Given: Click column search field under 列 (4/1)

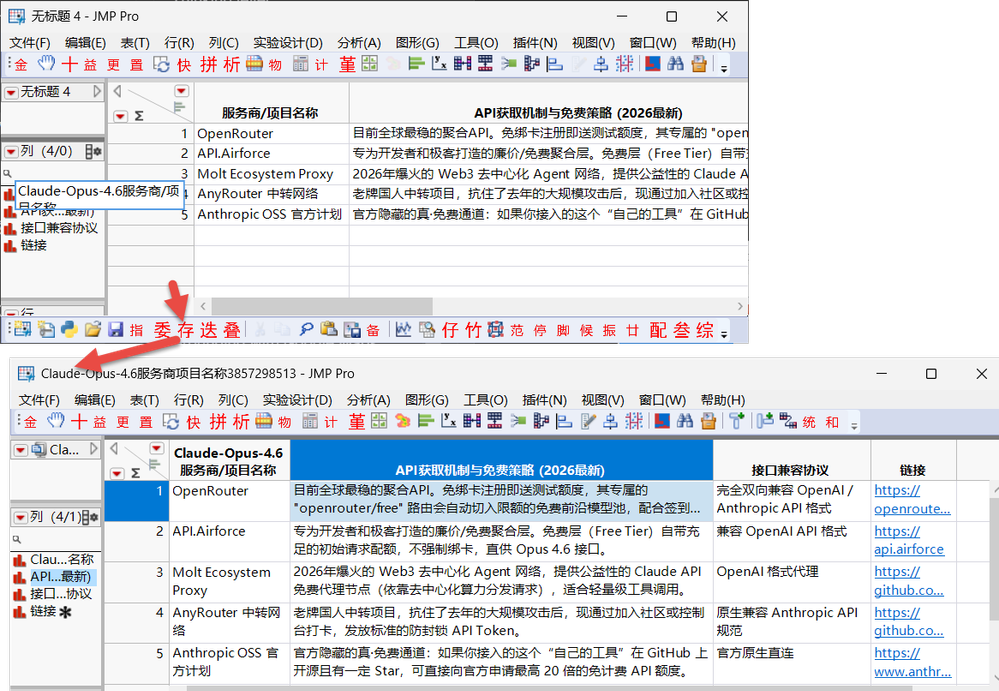Looking at the screenshot, I should 56,539.
